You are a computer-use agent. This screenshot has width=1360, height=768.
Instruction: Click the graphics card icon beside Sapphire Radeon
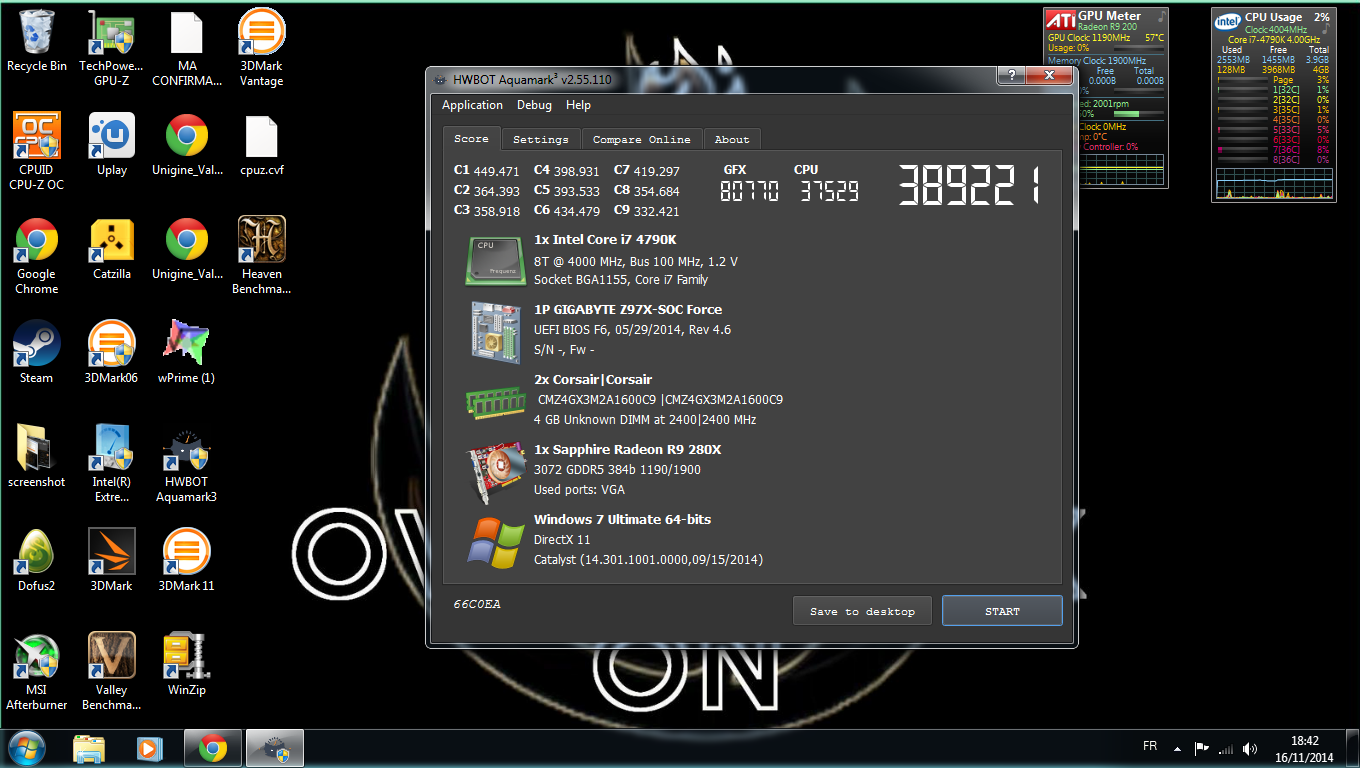[495, 472]
